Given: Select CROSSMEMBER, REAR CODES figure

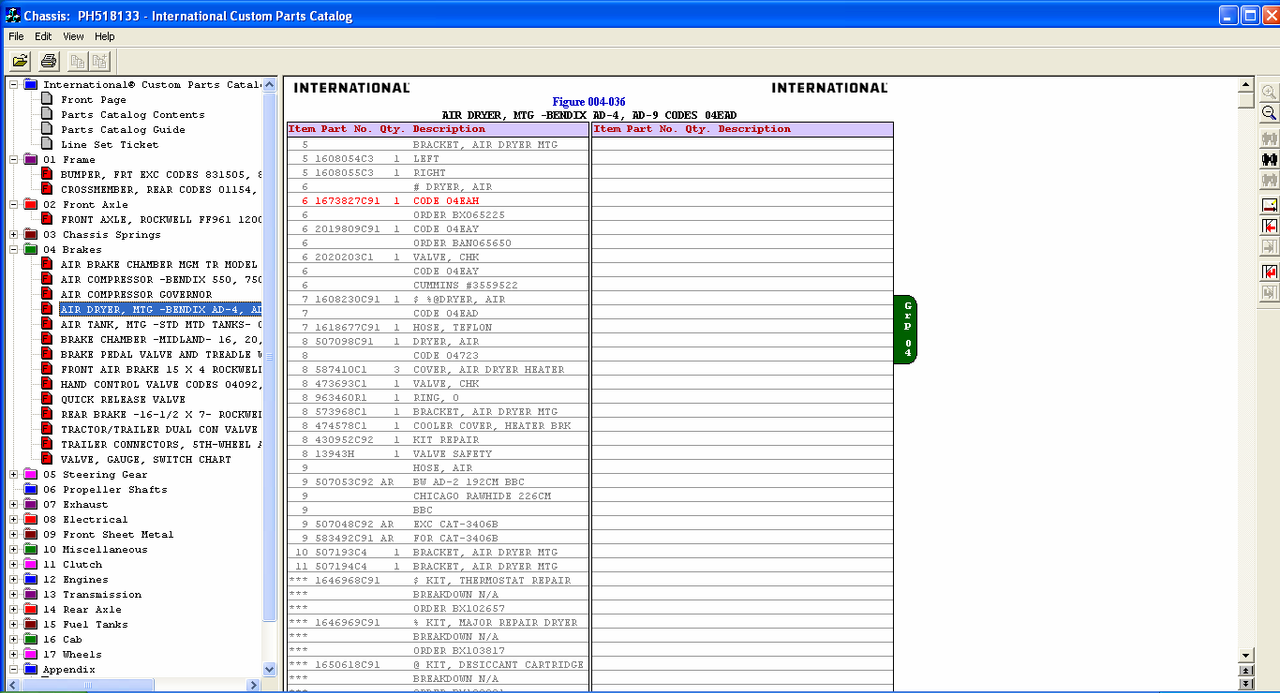Looking at the screenshot, I should (161, 190).
